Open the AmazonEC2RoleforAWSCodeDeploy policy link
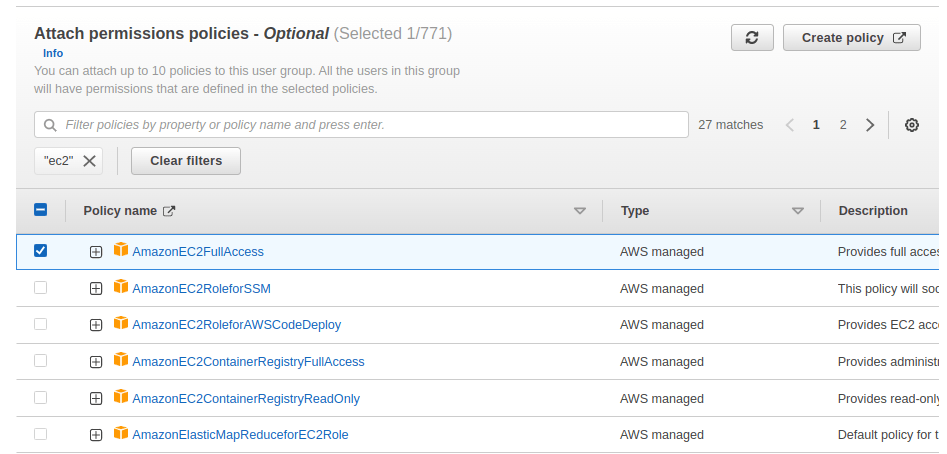 237,325
